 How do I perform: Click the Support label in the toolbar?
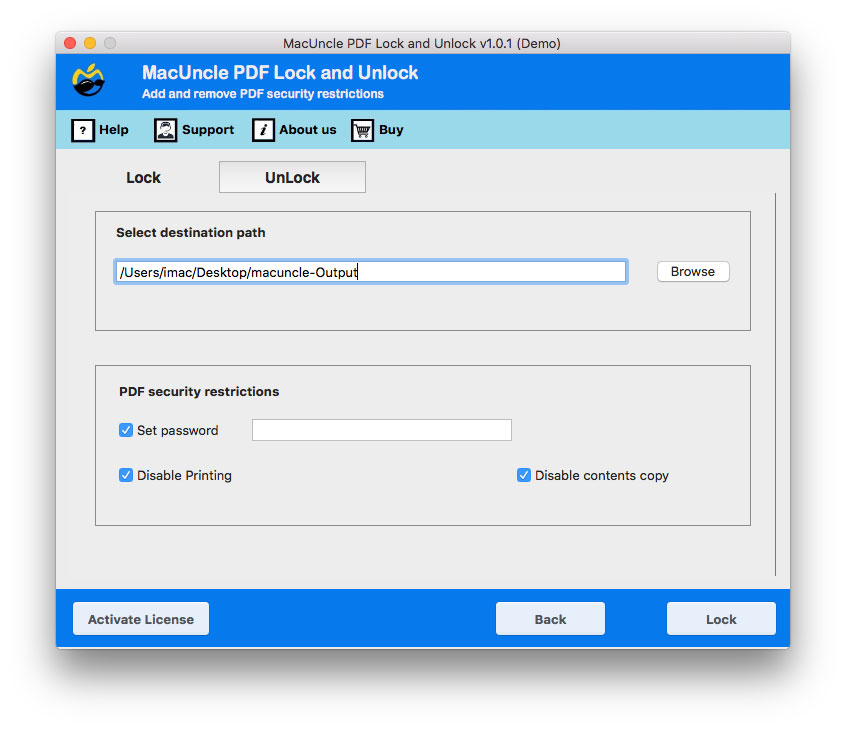pyautogui.click(x=207, y=130)
